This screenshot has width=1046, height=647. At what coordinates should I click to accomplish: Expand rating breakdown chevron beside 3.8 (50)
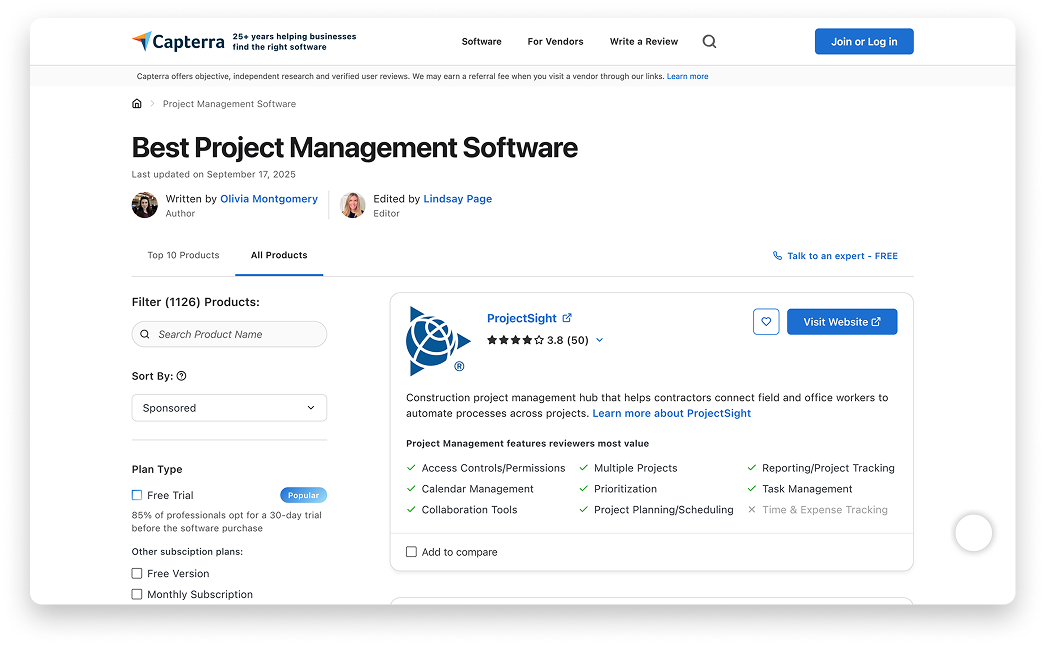click(x=600, y=340)
